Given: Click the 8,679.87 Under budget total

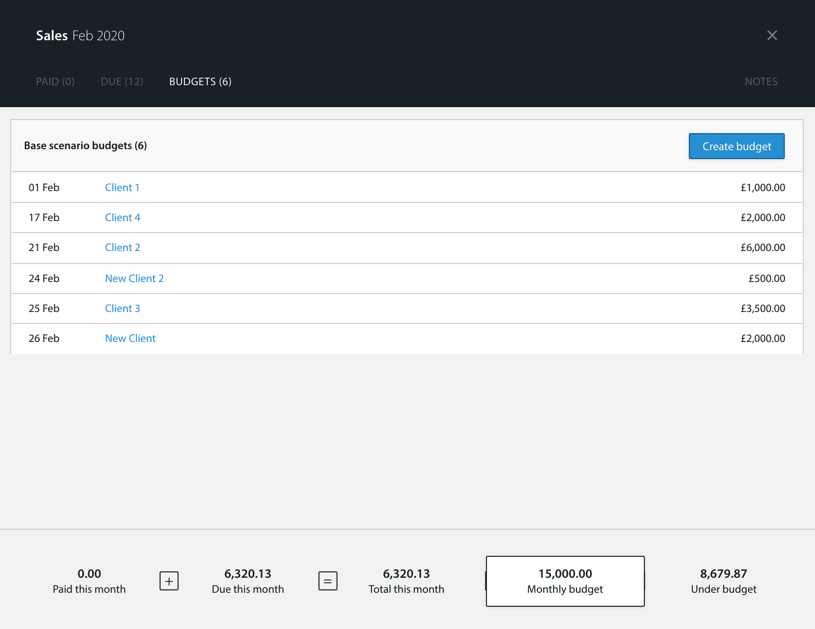Looking at the screenshot, I should click(x=722, y=573).
